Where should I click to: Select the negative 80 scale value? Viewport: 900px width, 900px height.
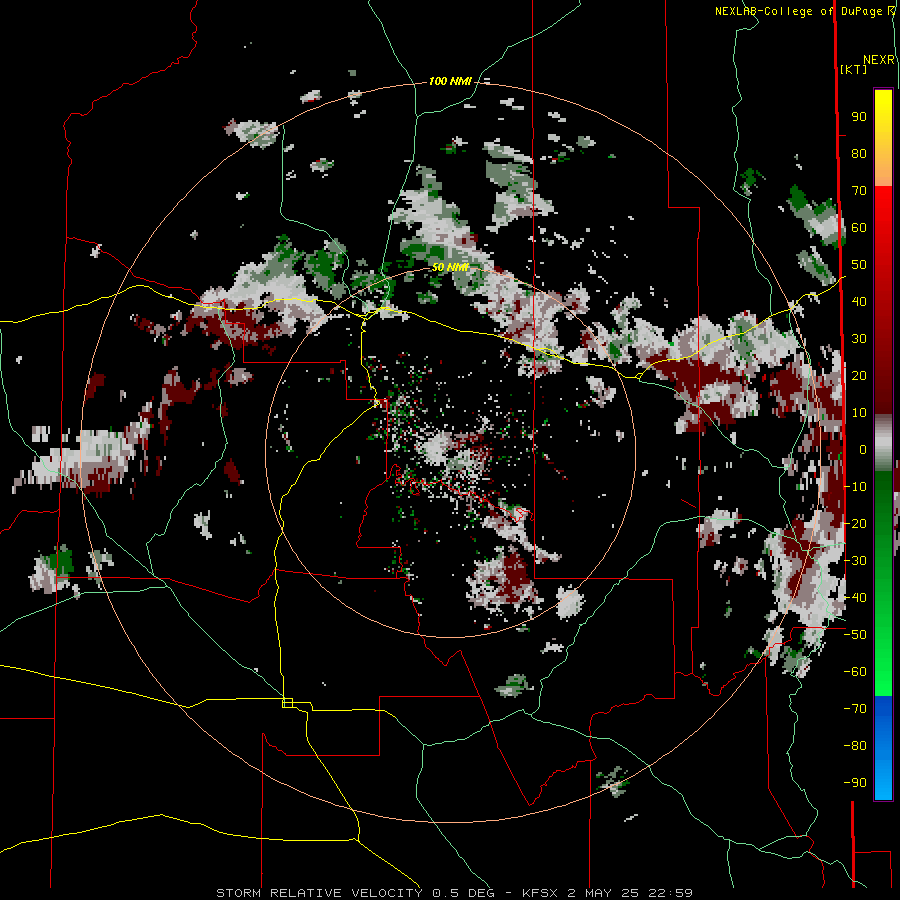pos(855,746)
